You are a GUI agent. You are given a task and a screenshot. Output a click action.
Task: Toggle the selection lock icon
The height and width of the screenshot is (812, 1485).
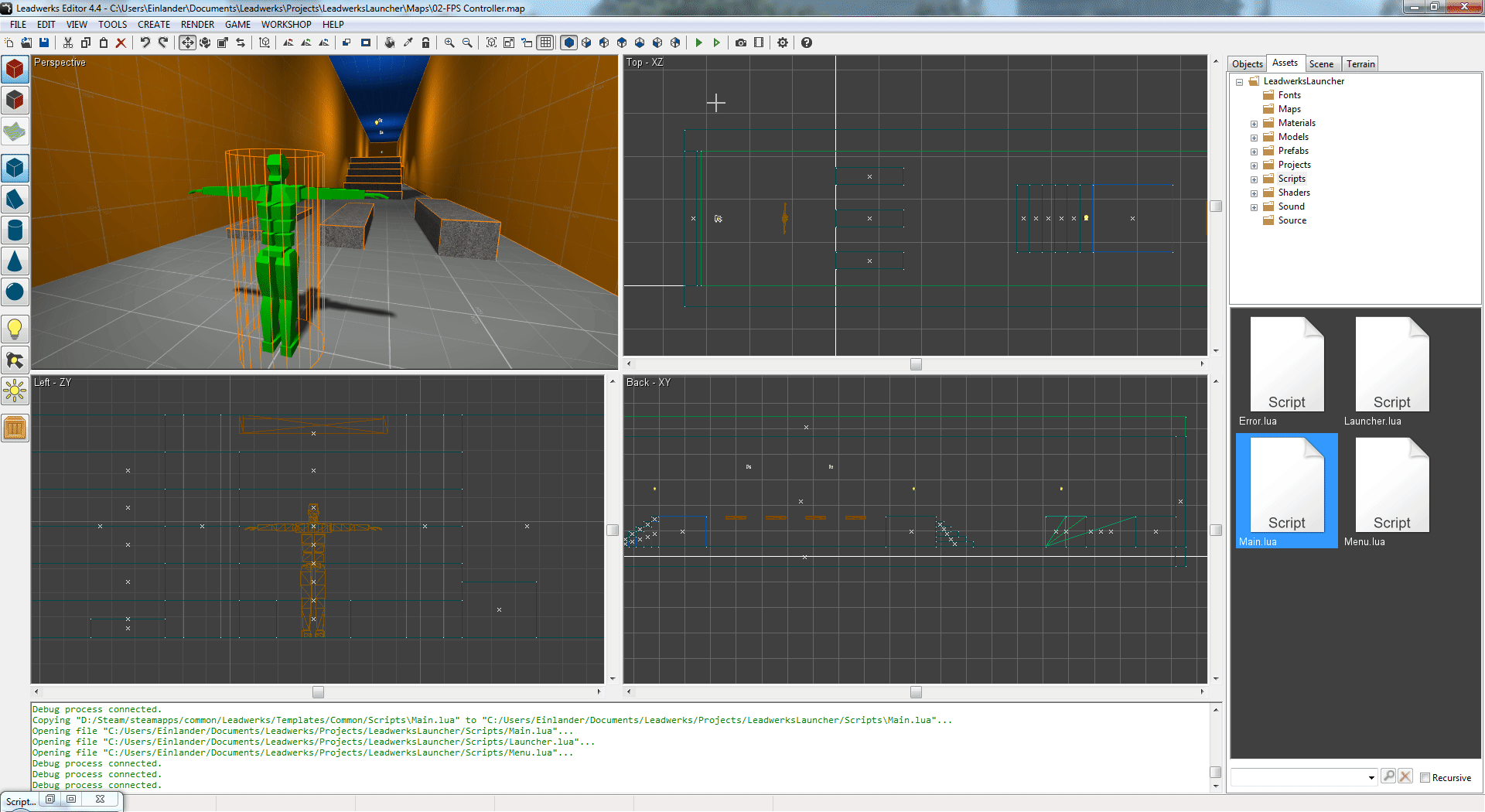click(x=425, y=43)
